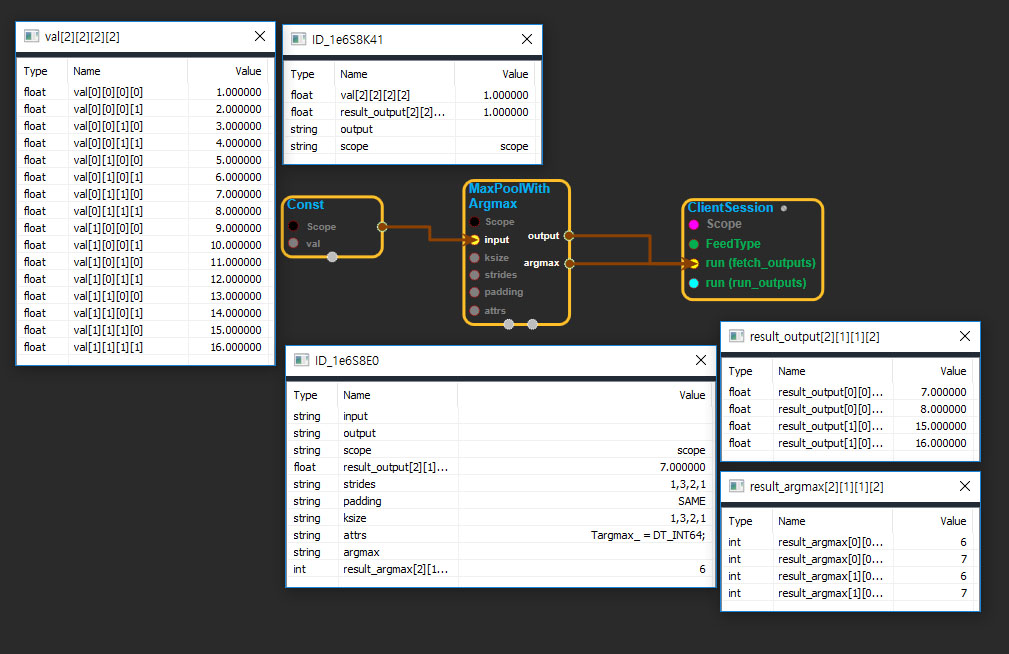Click the magenta Scope port on ClientSession
This screenshot has width=1009, height=654.
point(693,224)
